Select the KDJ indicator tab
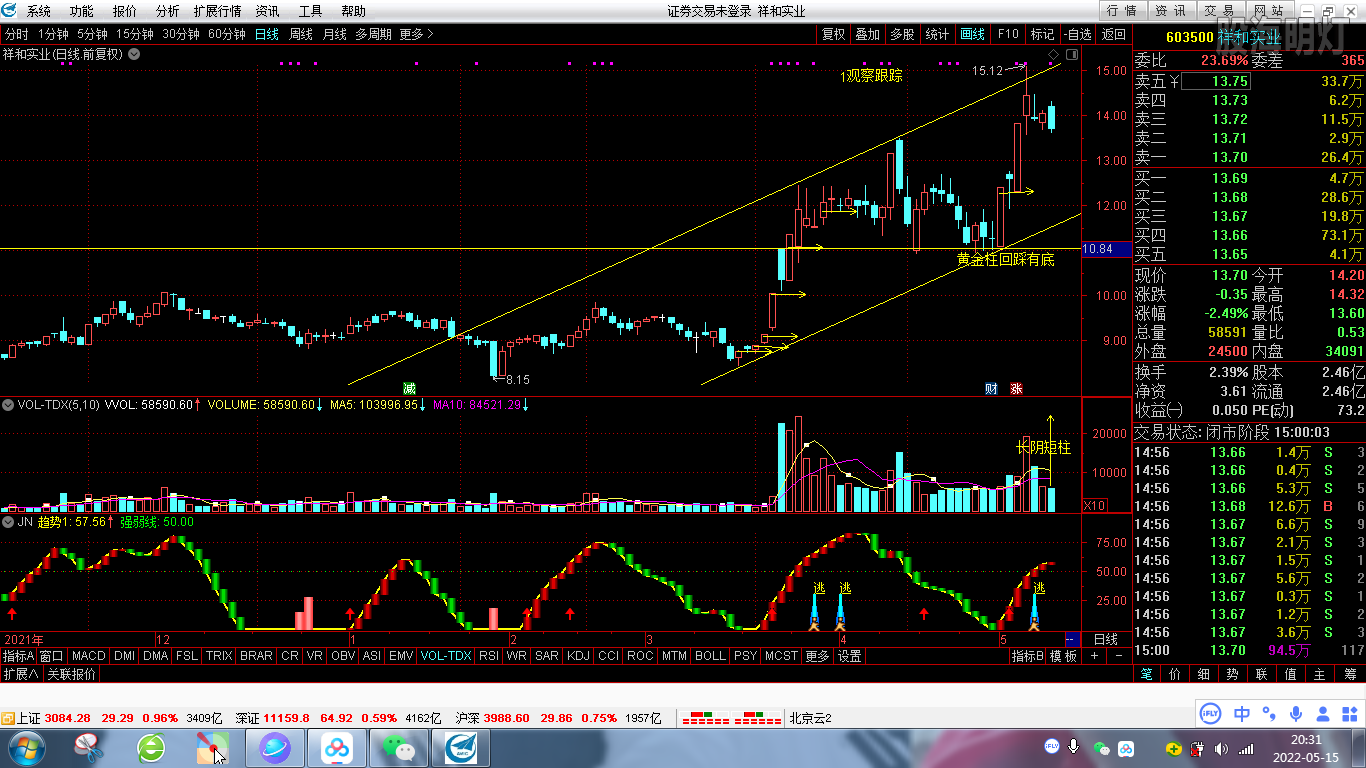This screenshot has height=768, width=1366. tap(578, 656)
